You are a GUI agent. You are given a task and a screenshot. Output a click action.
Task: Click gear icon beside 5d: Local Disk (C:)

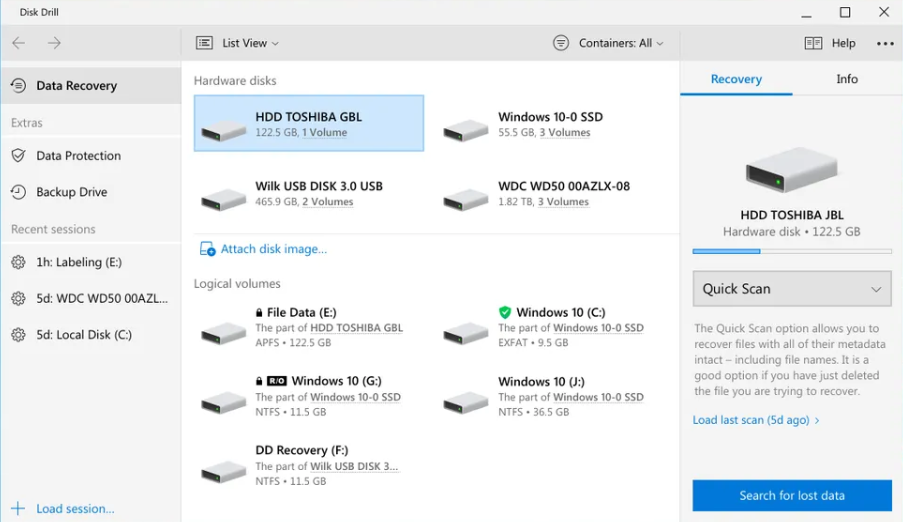pyautogui.click(x=18, y=335)
